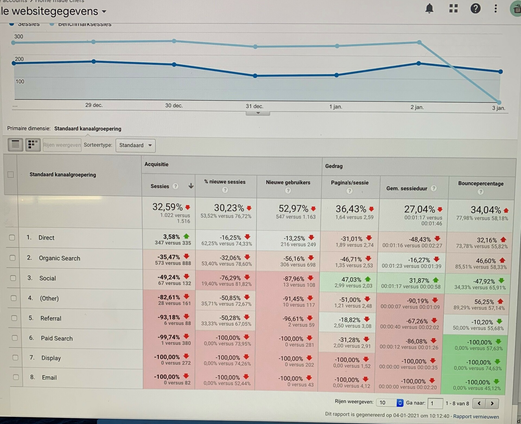Open the Paid Search channel link

coord(57,338)
